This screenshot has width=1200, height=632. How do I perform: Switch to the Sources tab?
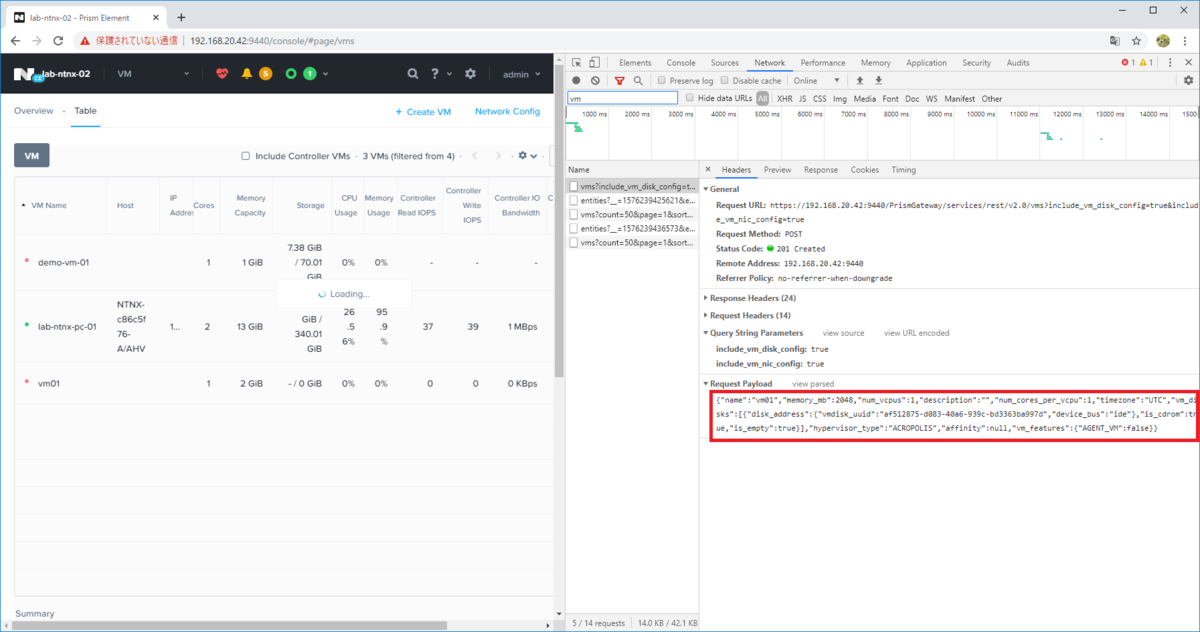(x=724, y=63)
